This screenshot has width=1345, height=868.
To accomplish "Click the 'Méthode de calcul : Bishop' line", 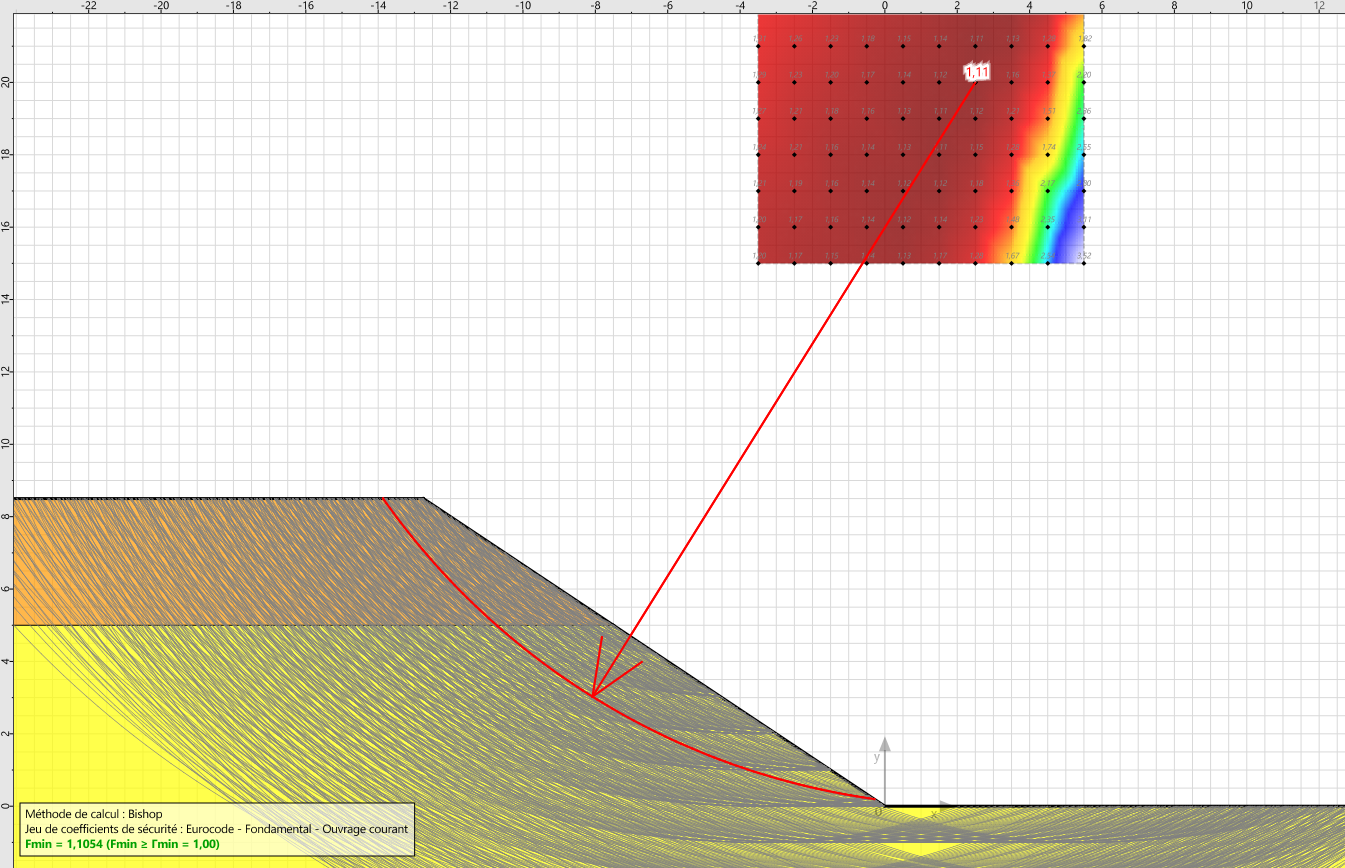I will [93, 814].
